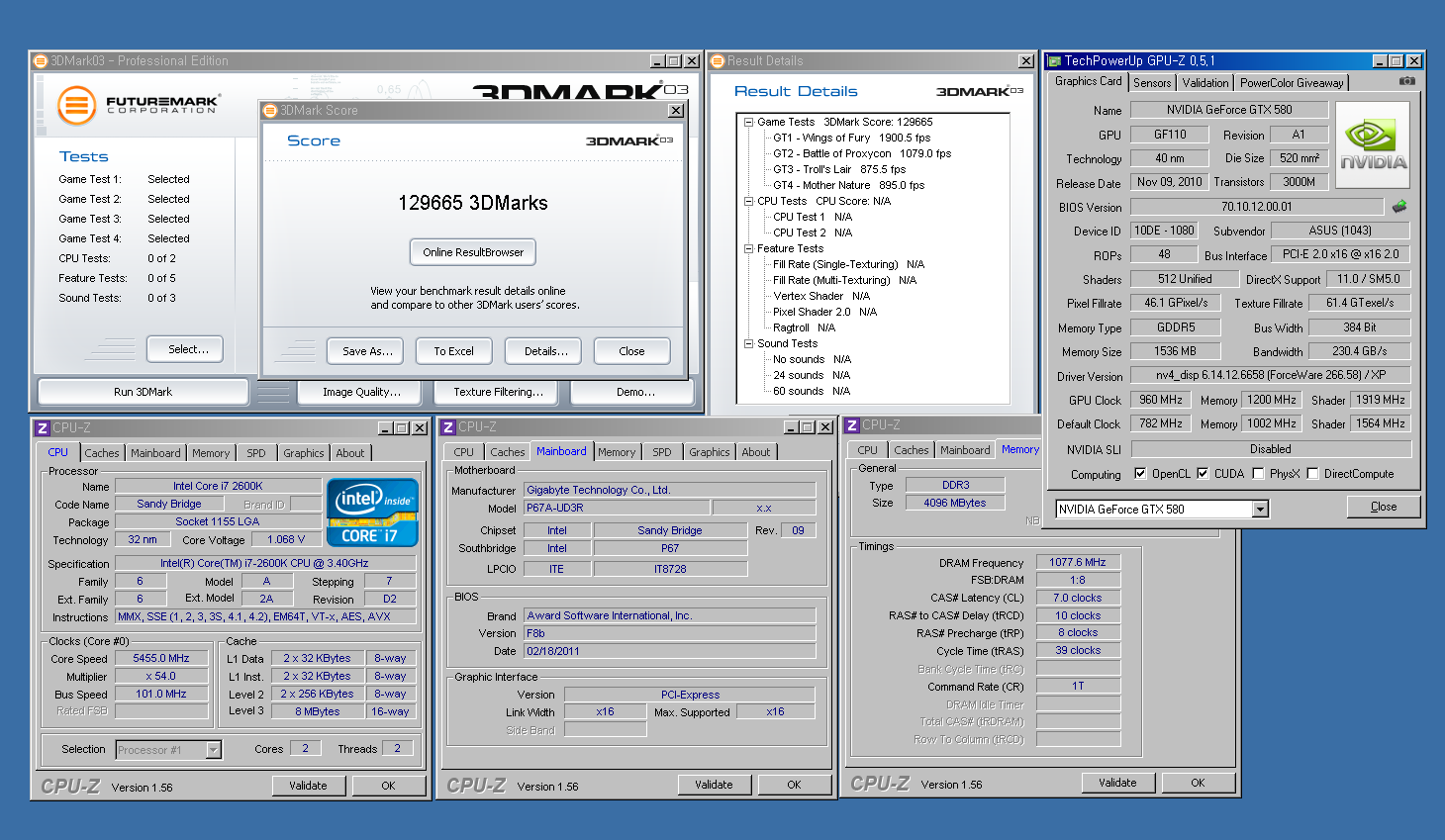
Task: Click the GPU Clock value 960 MHz
Action: point(1161,401)
